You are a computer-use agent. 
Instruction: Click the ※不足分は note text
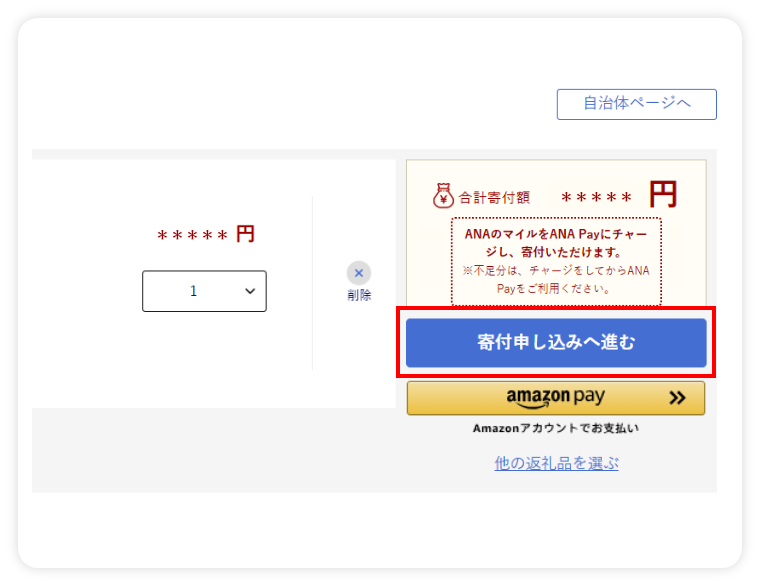(556, 279)
